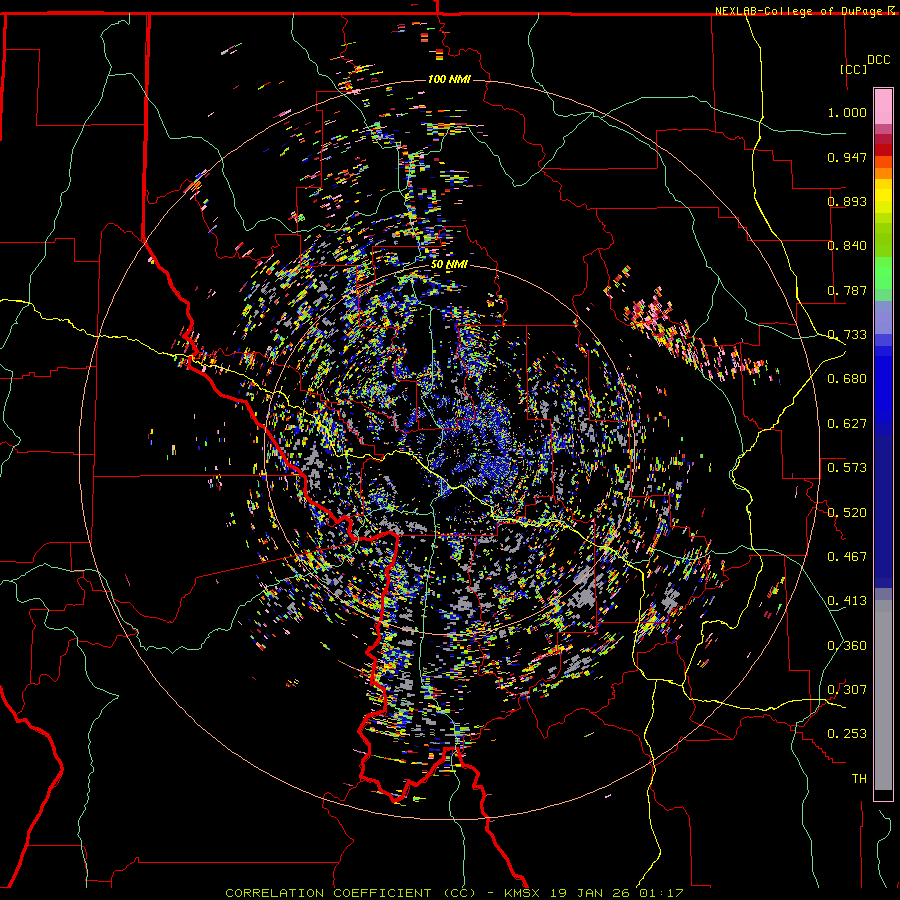Select the 0.680 legend value
The width and height of the screenshot is (900, 900).
(x=847, y=379)
